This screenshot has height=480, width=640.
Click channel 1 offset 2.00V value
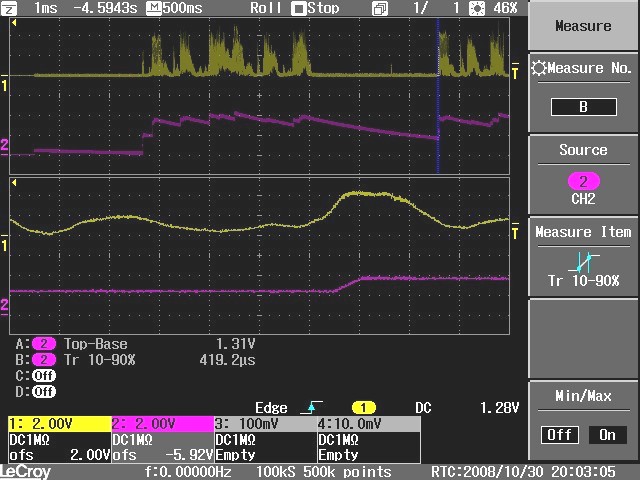pos(90,455)
